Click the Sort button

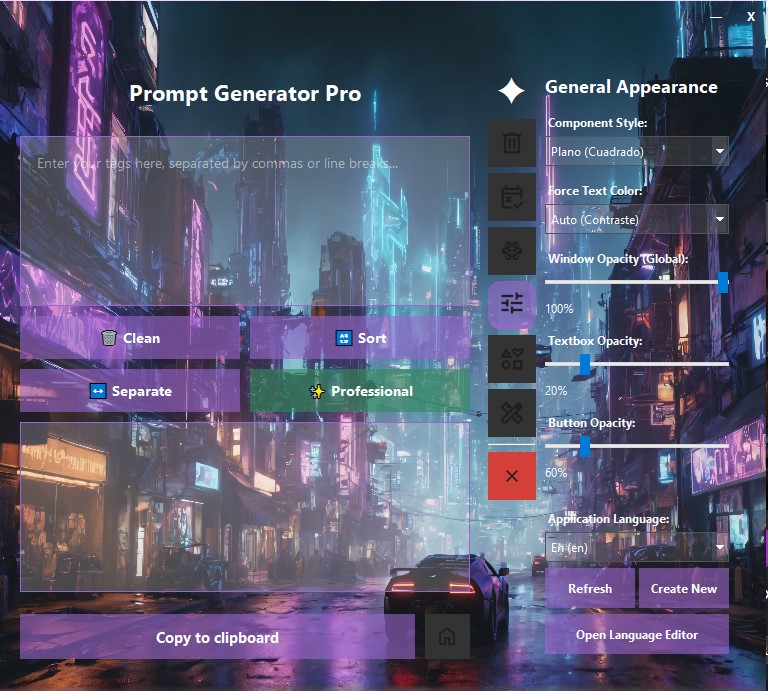click(360, 338)
